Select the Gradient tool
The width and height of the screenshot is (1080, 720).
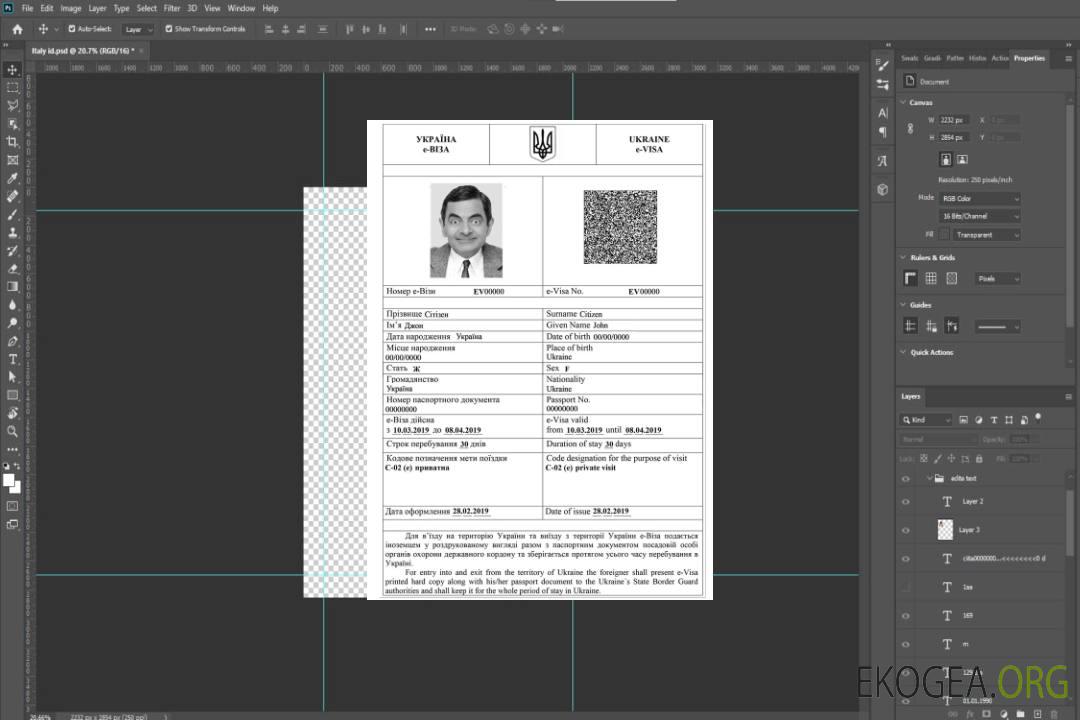point(12,287)
